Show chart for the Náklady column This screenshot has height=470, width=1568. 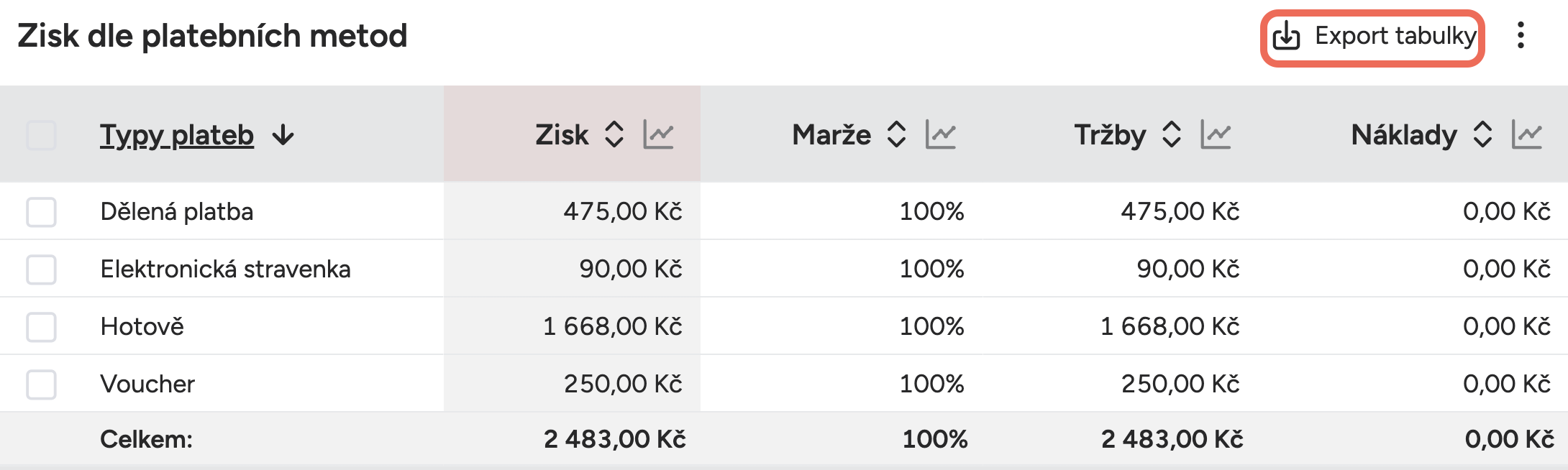pyautogui.click(x=1526, y=134)
